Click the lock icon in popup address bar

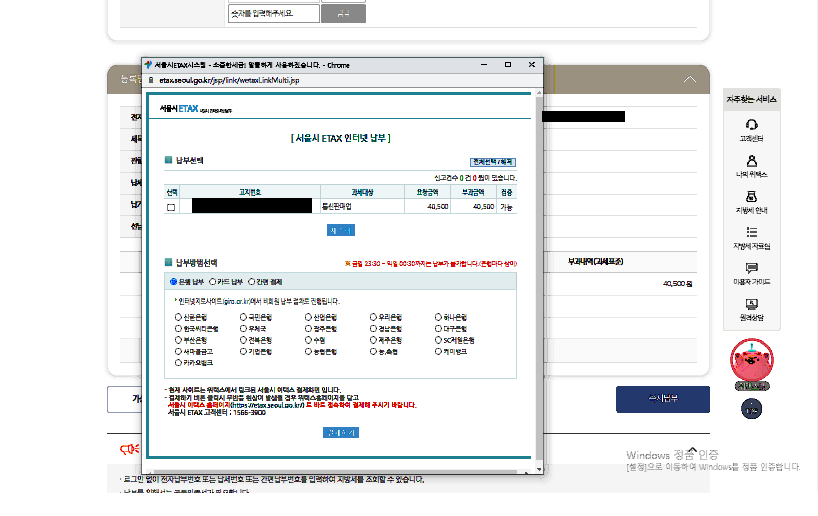coord(151,80)
